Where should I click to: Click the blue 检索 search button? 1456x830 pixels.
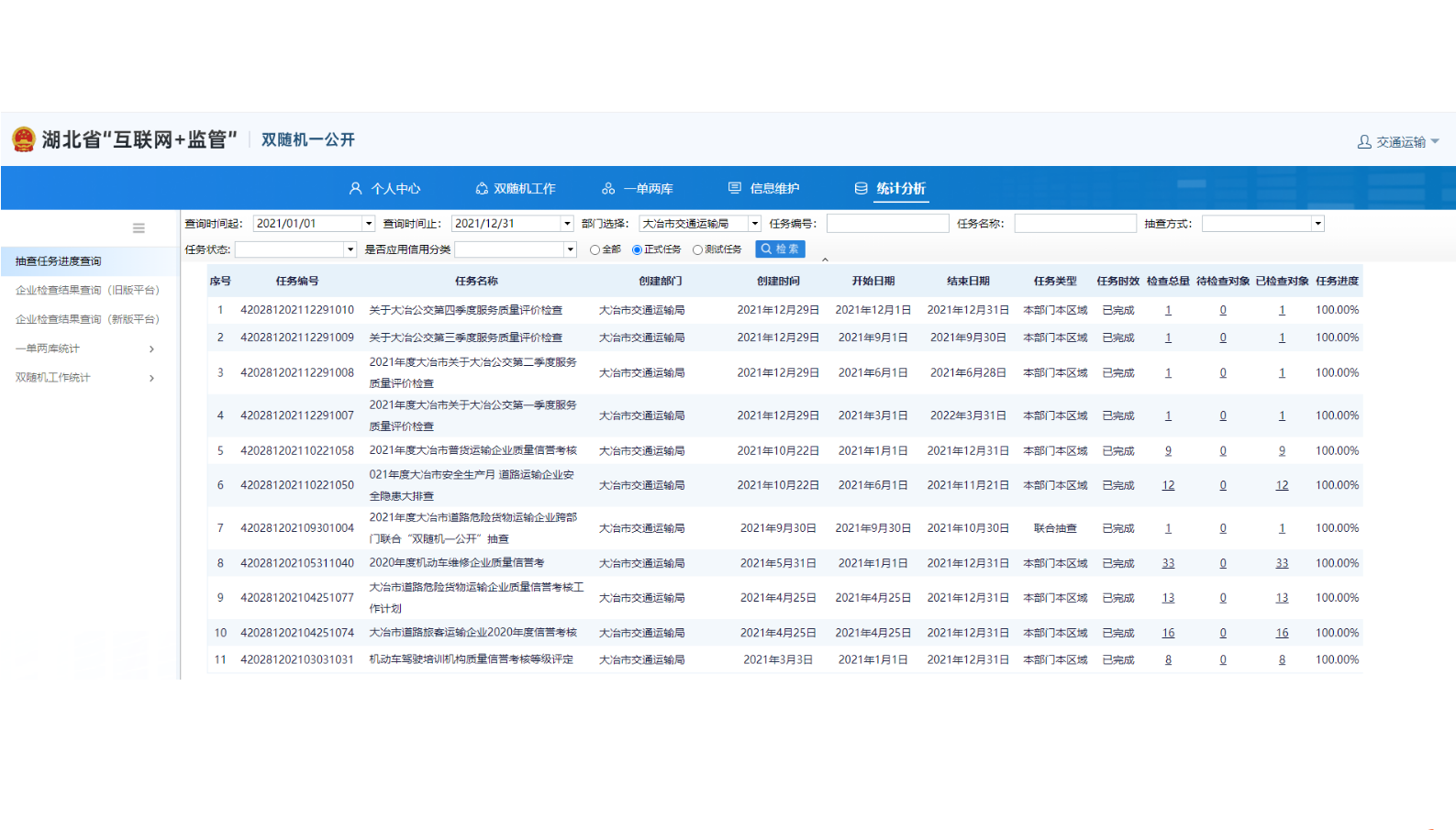780,249
